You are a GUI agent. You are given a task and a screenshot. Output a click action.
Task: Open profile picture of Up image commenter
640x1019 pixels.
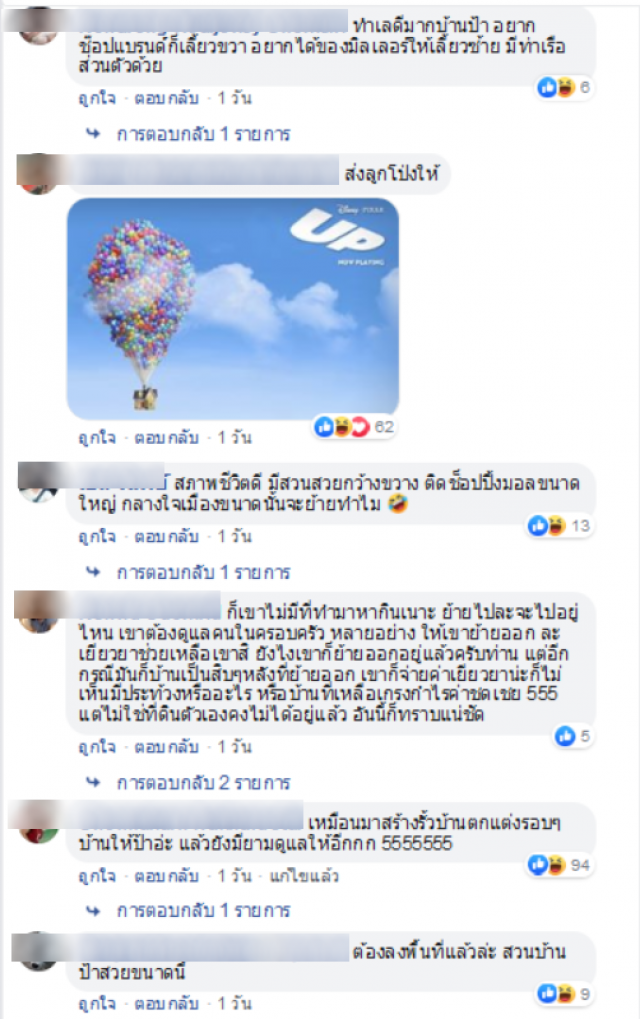pyautogui.click(x=37, y=175)
